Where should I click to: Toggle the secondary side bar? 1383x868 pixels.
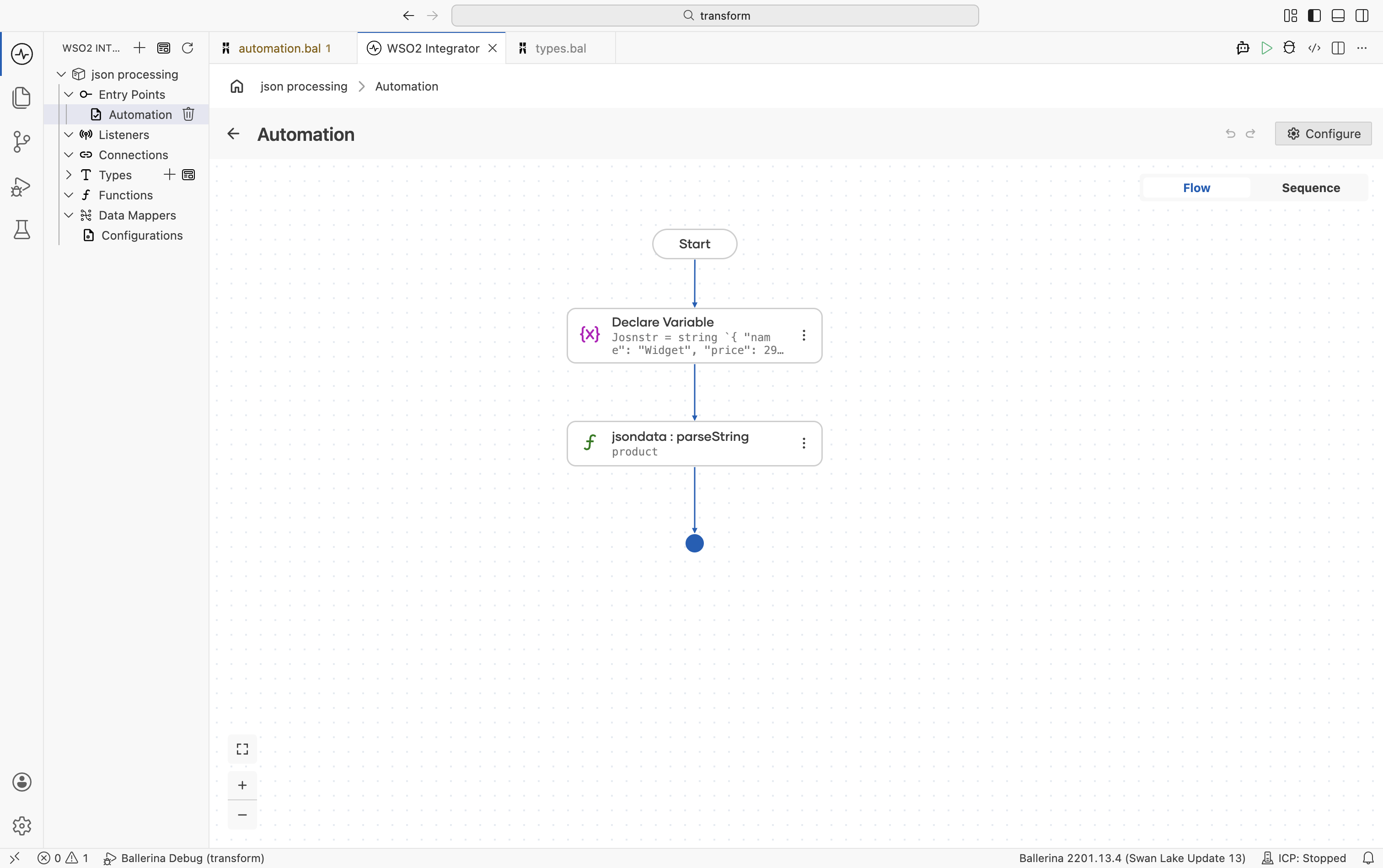click(1362, 16)
